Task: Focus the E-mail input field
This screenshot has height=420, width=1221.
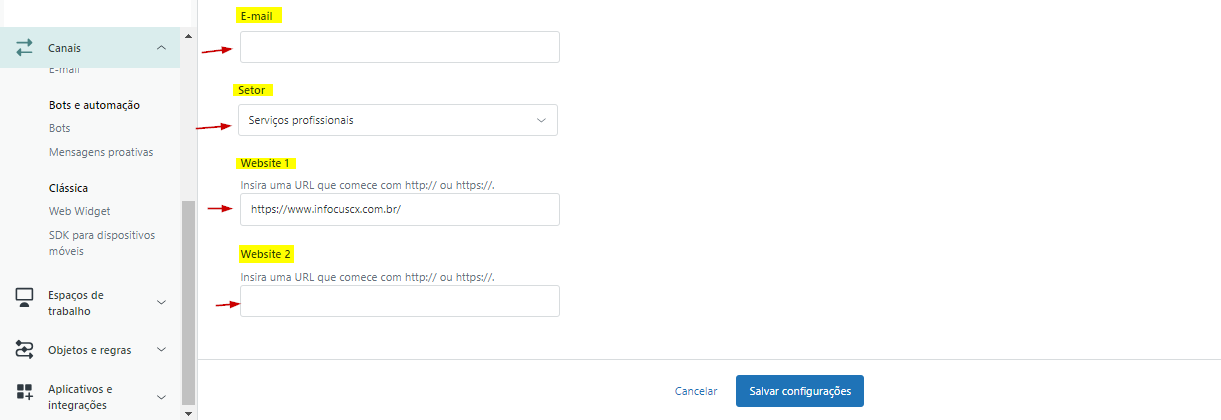Action: click(399, 47)
